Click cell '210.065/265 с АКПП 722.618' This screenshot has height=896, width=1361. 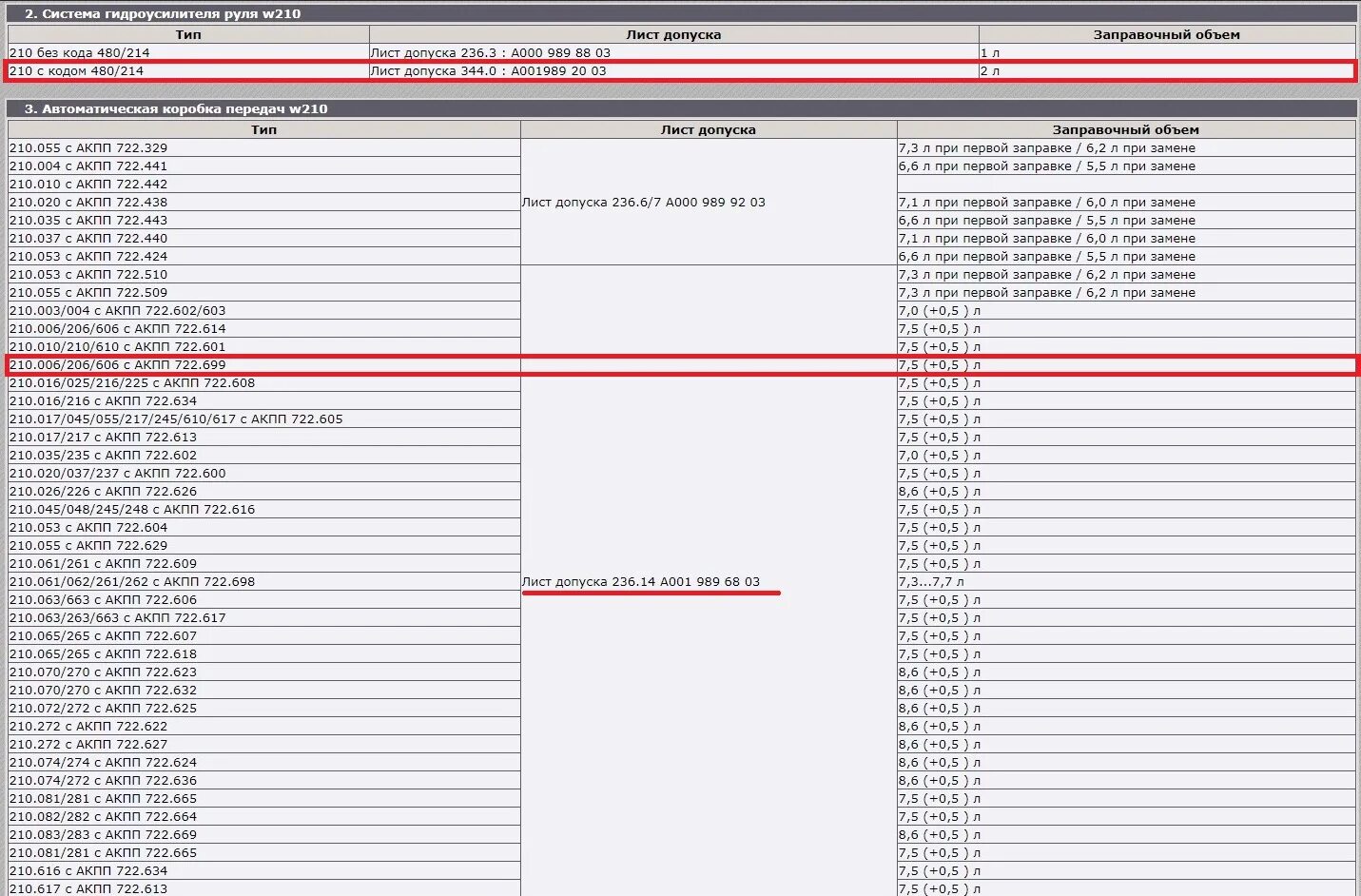[x=264, y=653]
